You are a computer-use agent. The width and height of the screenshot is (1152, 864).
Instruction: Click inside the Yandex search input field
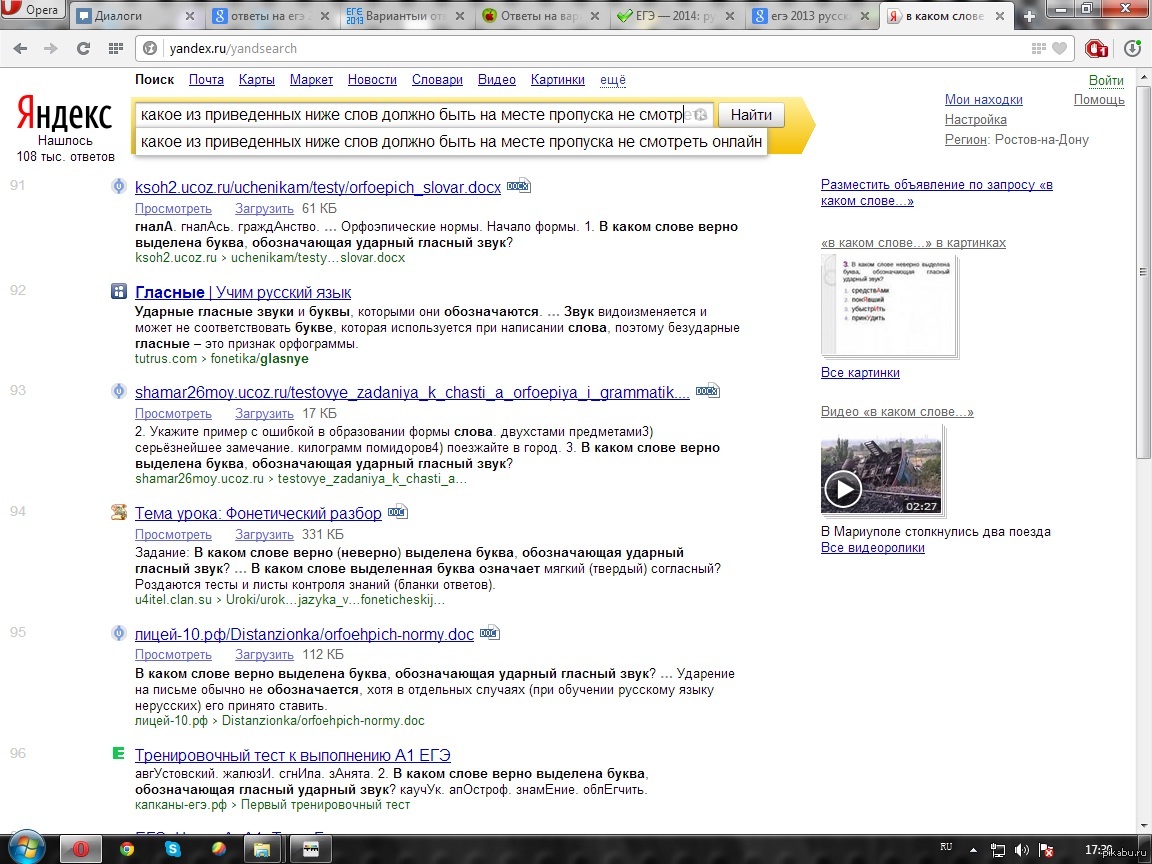coord(410,115)
